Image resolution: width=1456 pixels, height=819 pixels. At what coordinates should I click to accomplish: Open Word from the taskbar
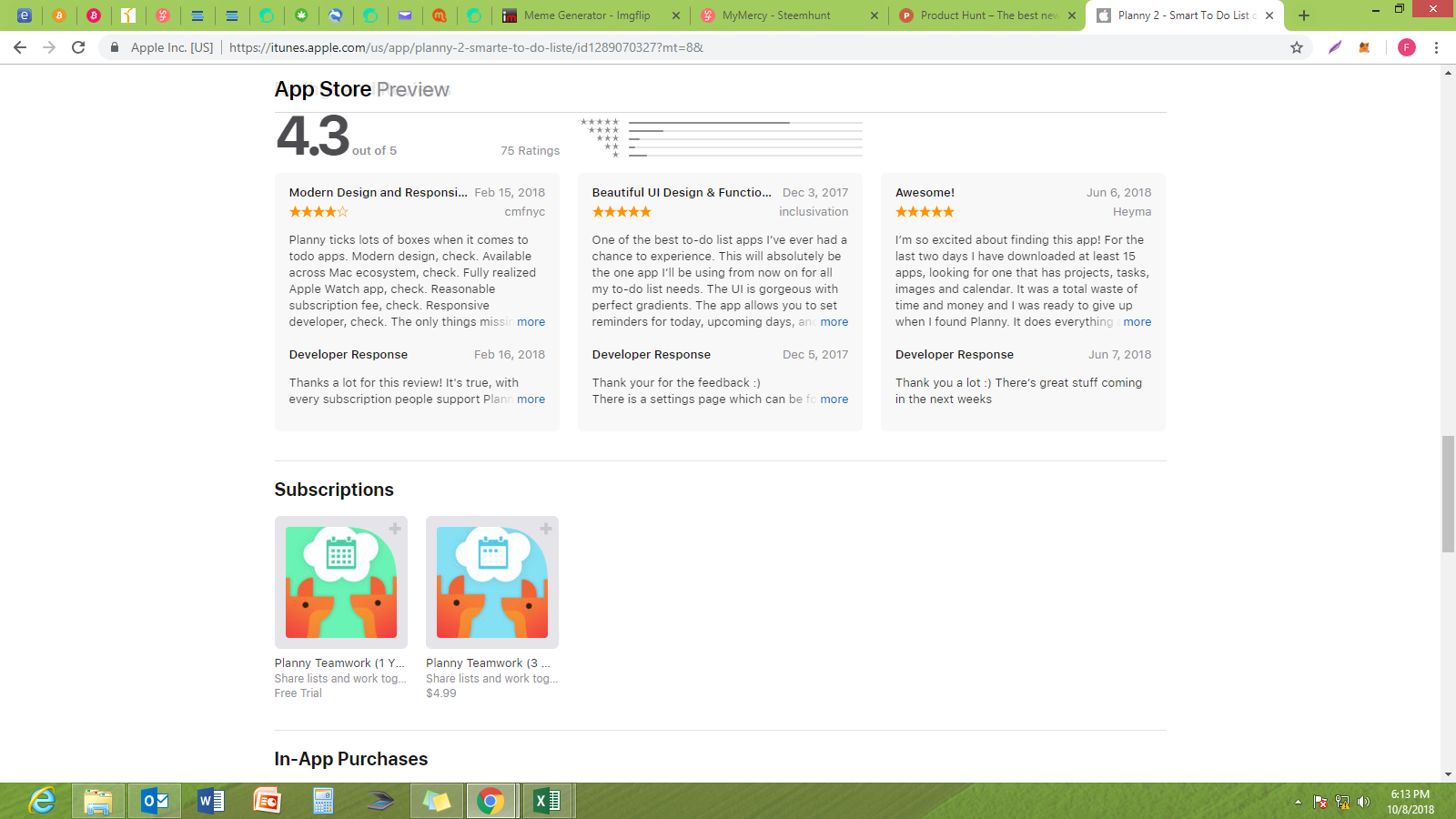tap(211, 801)
